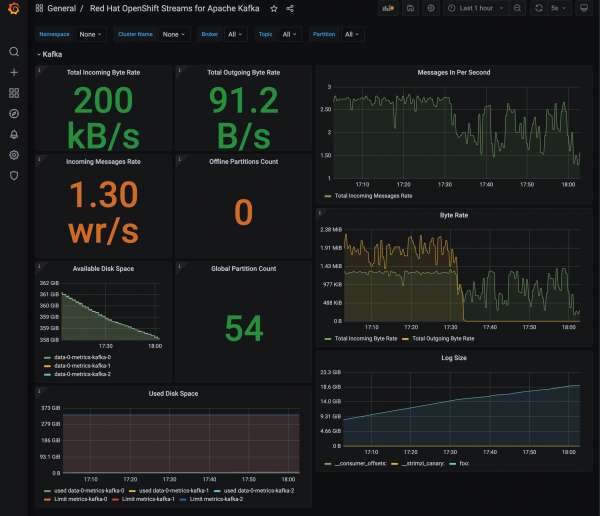Open the search dashboards icon in sidebar
This screenshot has height=516, width=600.
pyautogui.click(x=13, y=51)
